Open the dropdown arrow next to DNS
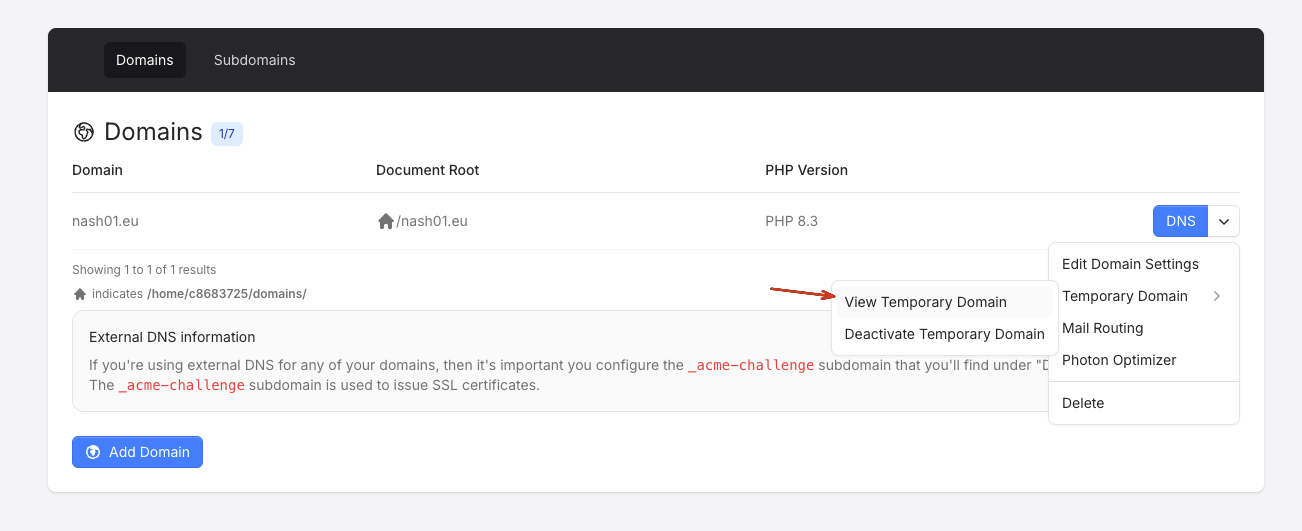Viewport: 1302px width, 531px height. (1224, 221)
